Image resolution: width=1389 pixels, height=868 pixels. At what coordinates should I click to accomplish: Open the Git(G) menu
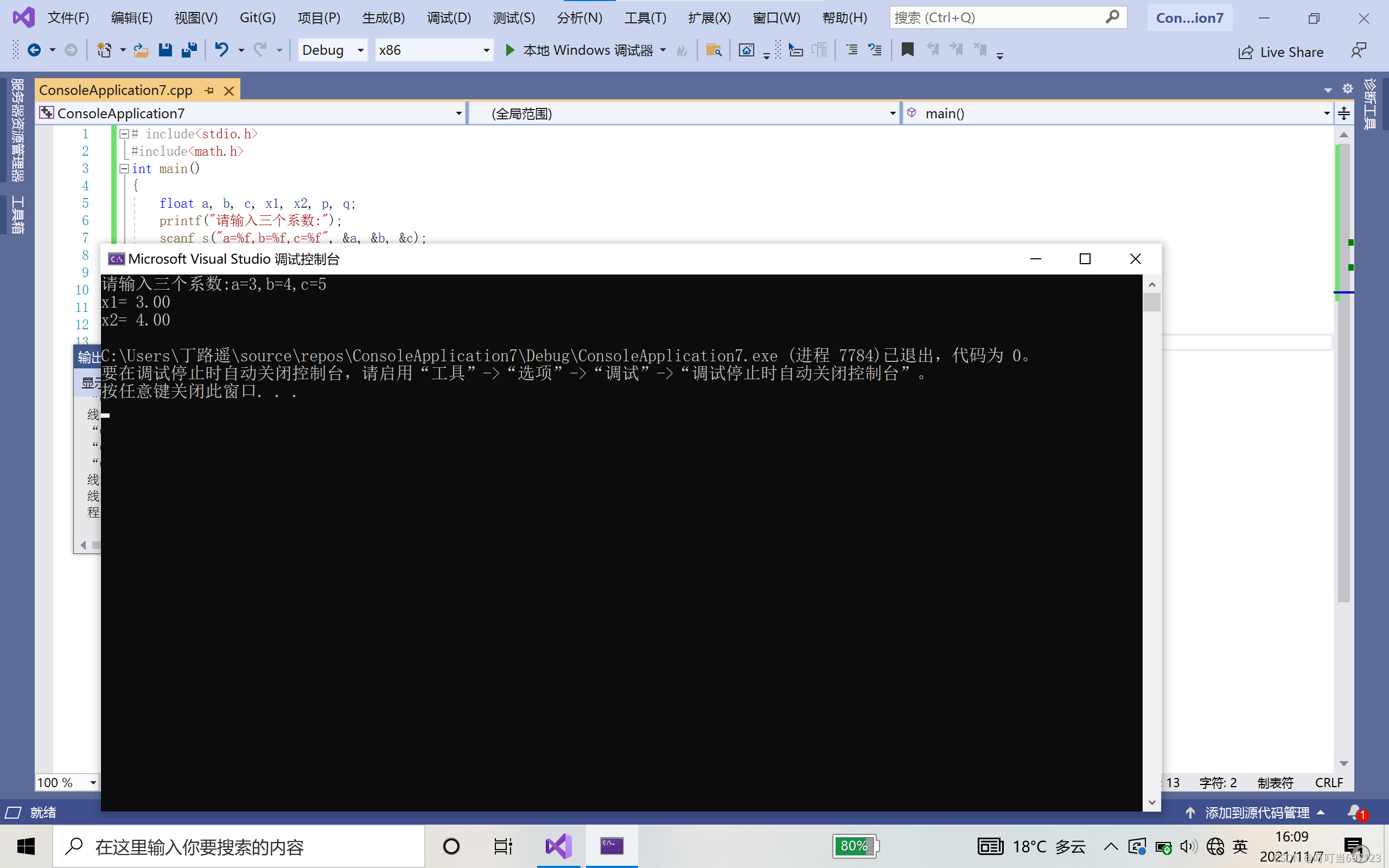[x=258, y=18]
